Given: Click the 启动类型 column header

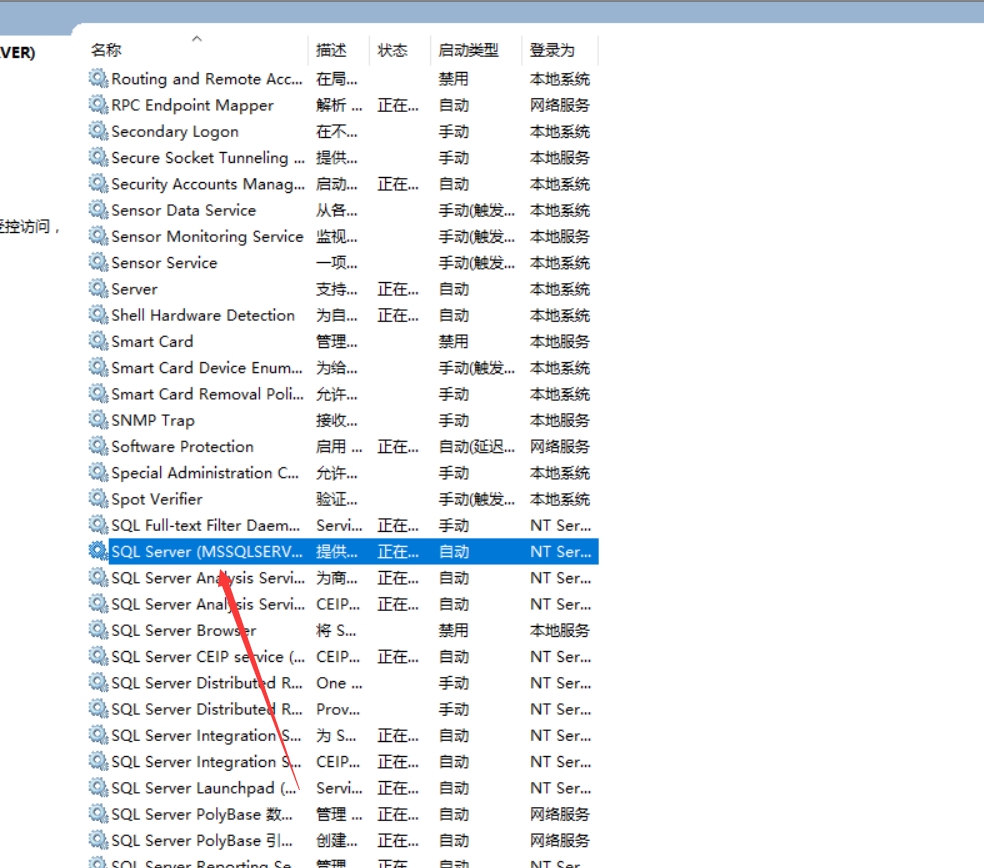Looking at the screenshot, I should [468, 50].
